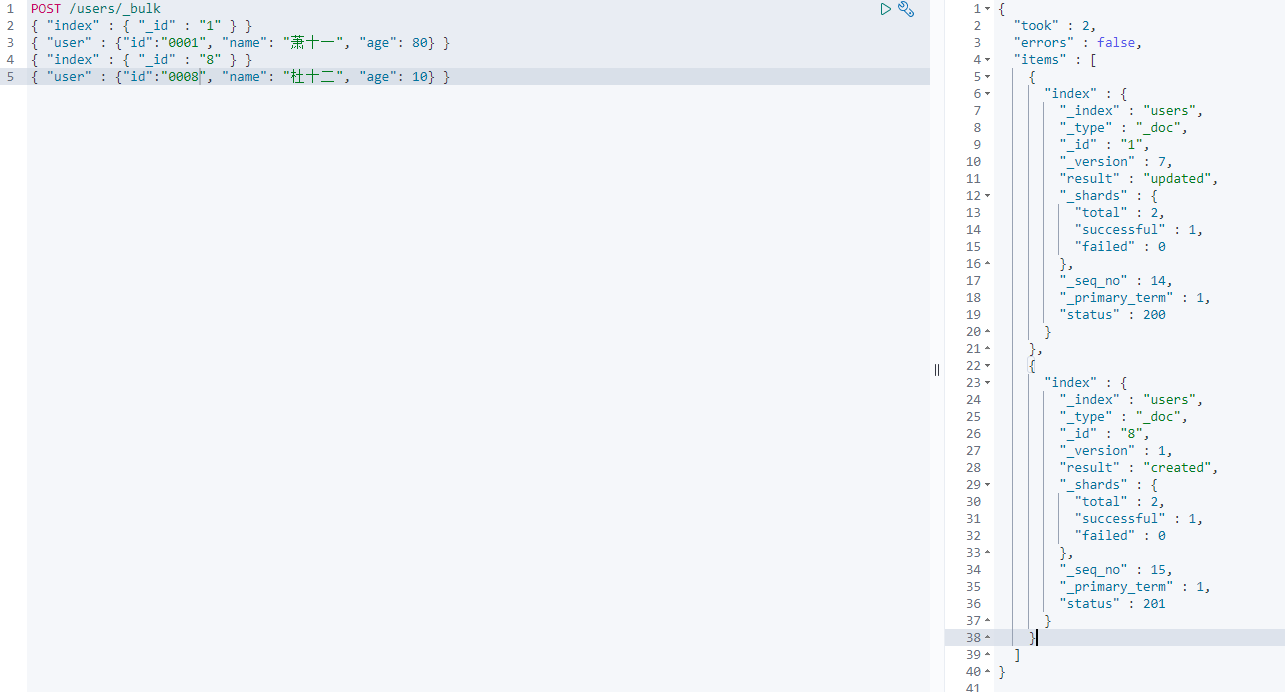Click request line with "_id" : "8"
The height and width of the screenshot is (692, 1285).
[x=141, y=60]
